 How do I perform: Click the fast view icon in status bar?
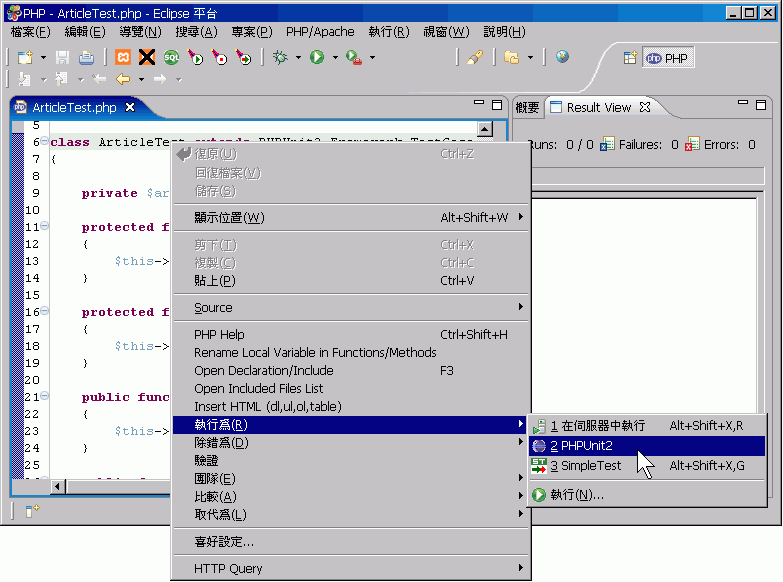tap(32, 511)
